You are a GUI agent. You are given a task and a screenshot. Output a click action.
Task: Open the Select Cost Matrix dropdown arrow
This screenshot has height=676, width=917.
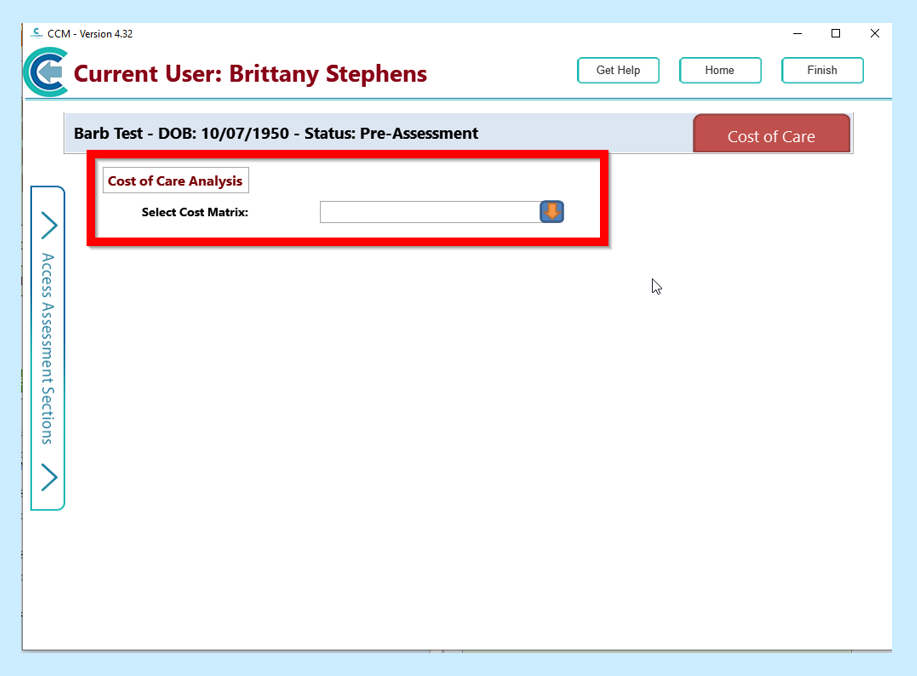click(552, 212)
